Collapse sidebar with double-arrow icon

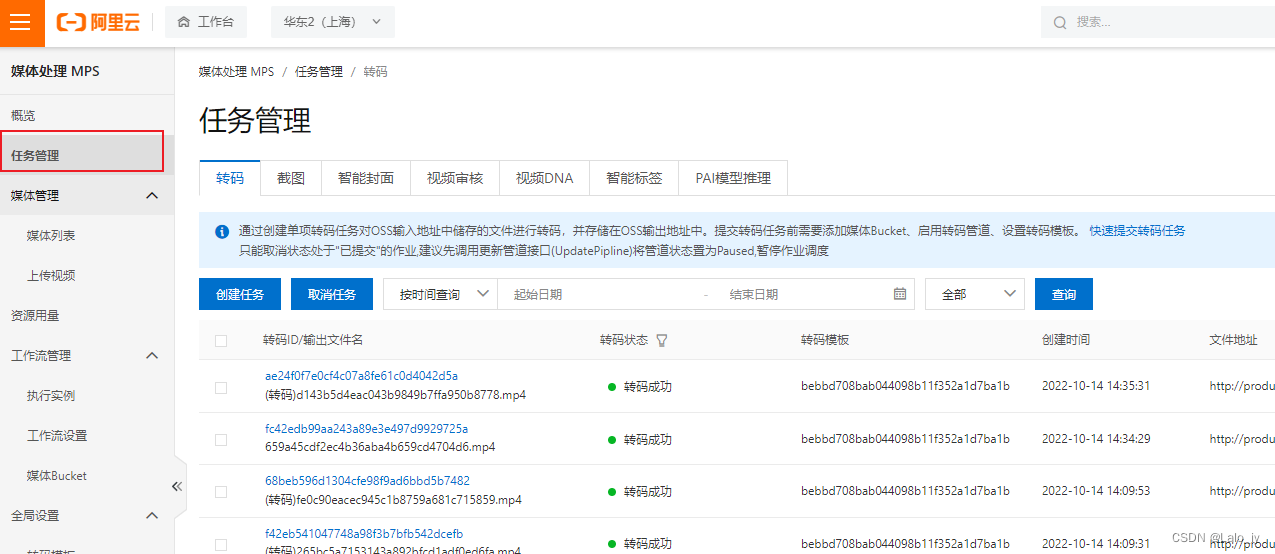tap(177, 486)
